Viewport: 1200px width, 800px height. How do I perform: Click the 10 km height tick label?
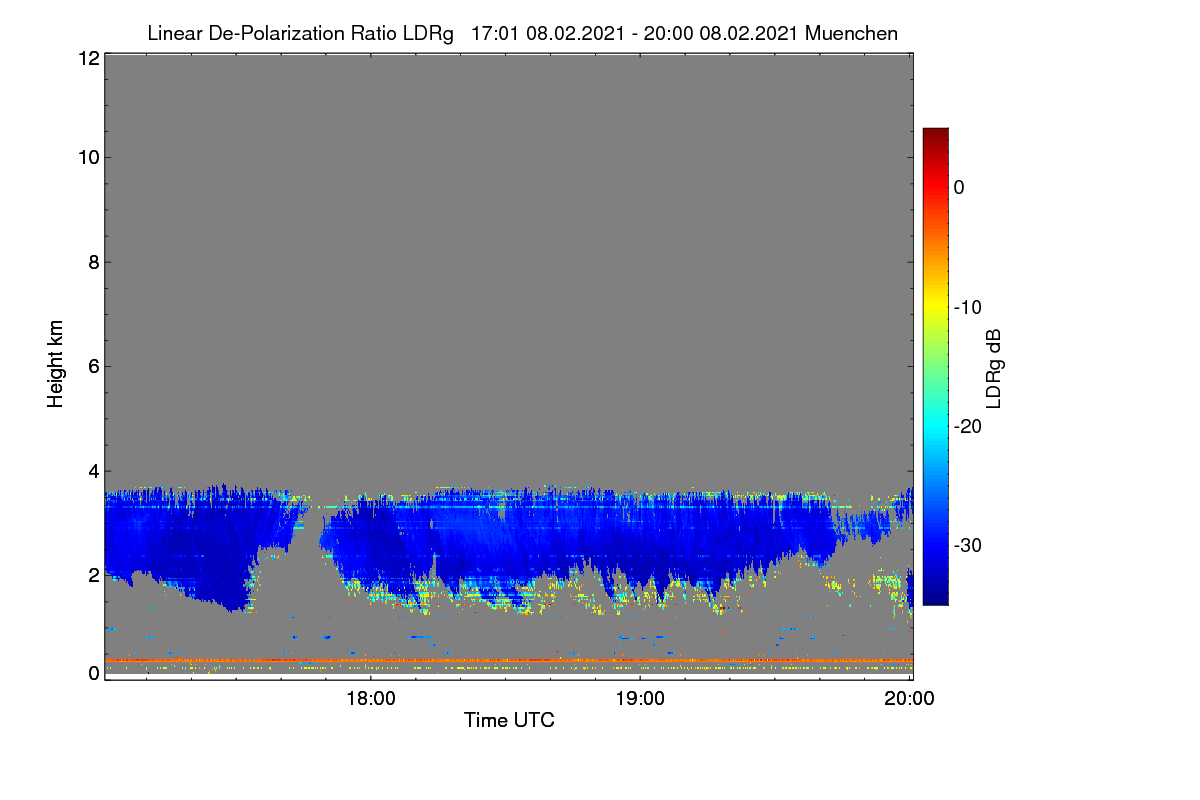click(x=87, y=157)
